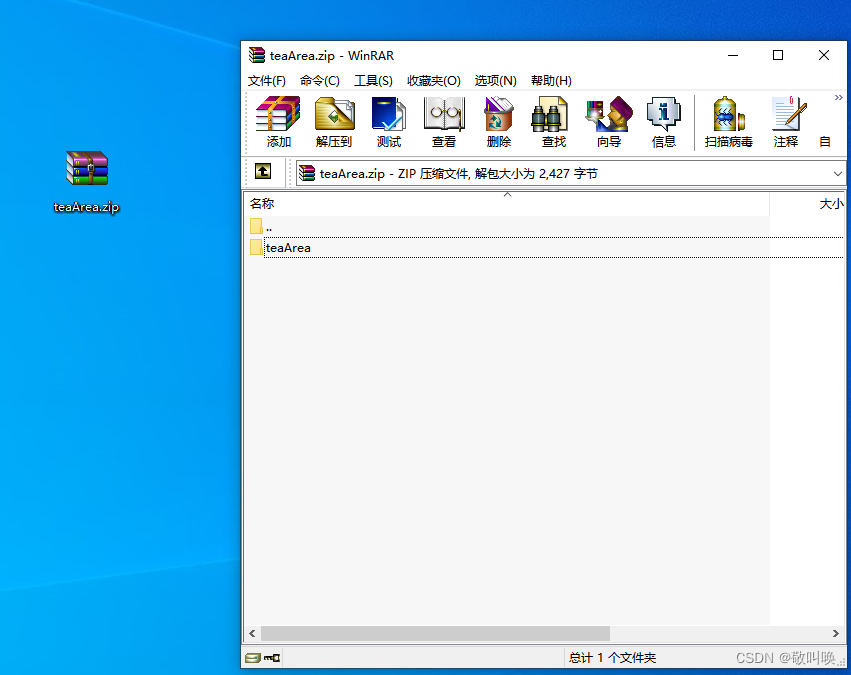851x675 pixels.
Task: Open the View (查看) tool
Action: click(x=444, y=122)
